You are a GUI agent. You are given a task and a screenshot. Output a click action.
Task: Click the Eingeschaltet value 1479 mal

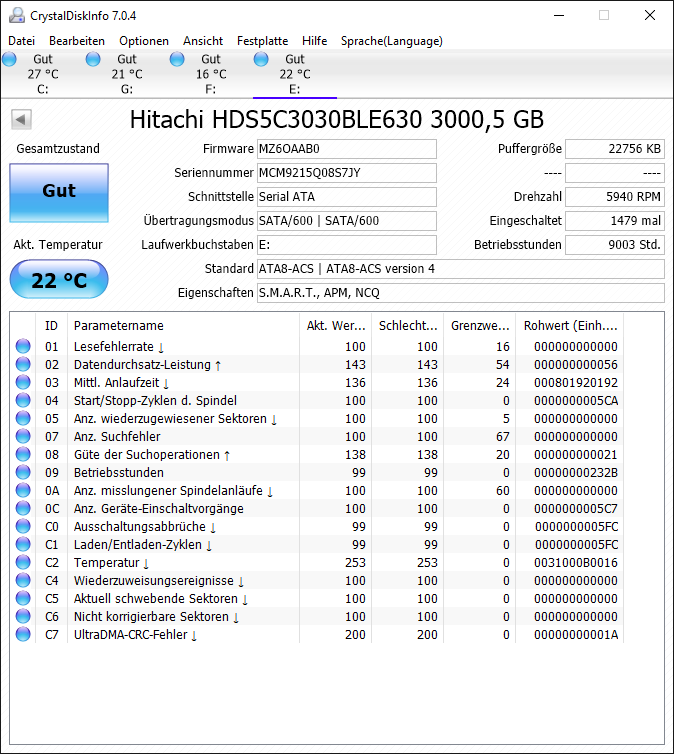click(x=615, y=221)
